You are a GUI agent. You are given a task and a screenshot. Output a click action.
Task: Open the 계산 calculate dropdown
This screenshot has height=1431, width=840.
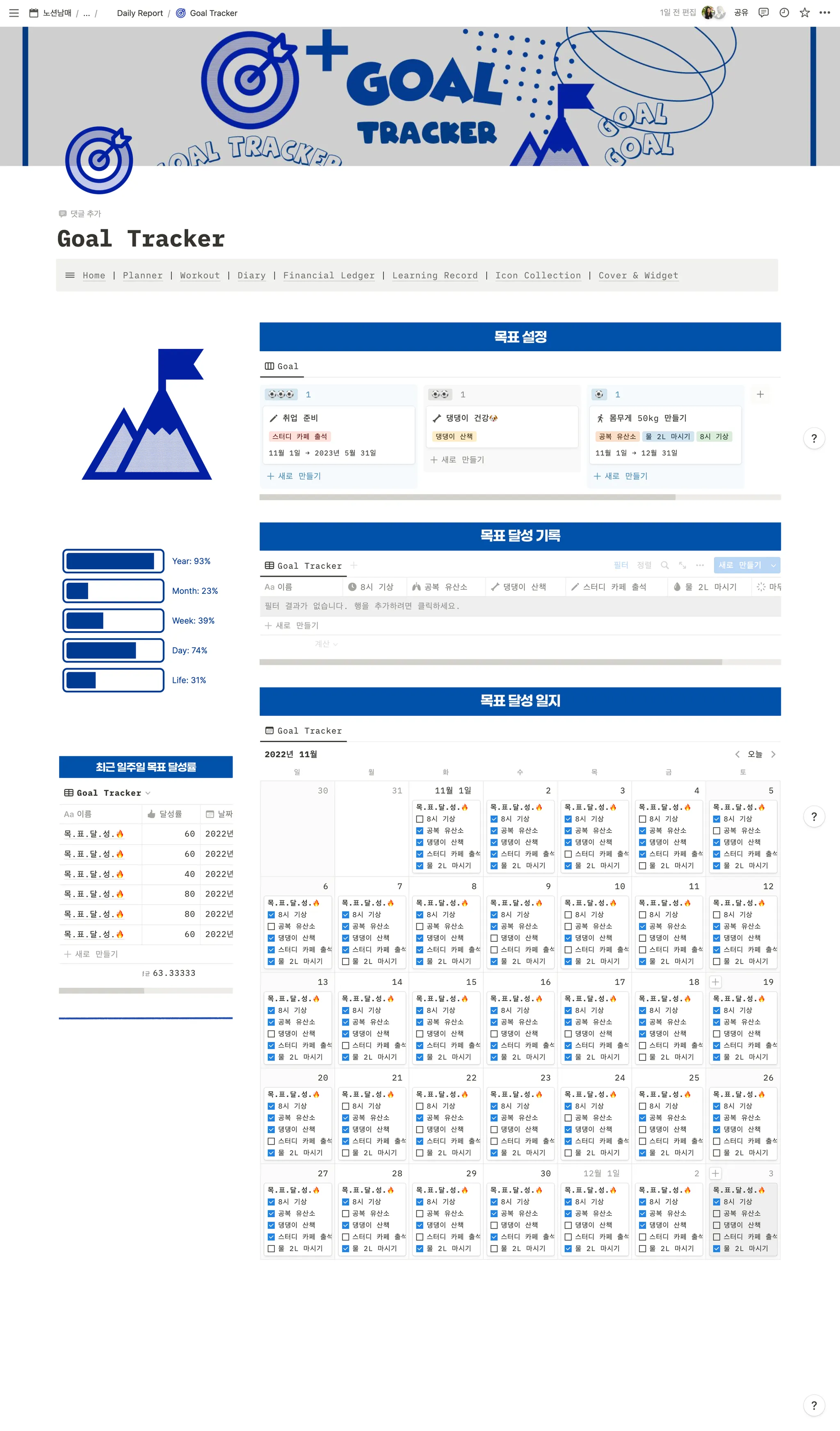[x=326, y=644]
